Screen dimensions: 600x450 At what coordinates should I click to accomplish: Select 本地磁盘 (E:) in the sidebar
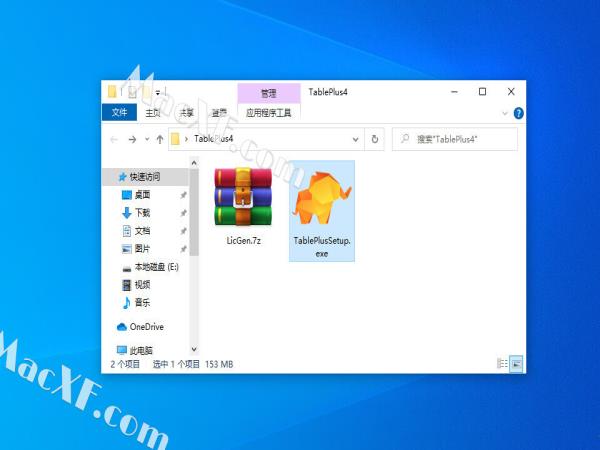pyautogui.click(x=156, y=267)
